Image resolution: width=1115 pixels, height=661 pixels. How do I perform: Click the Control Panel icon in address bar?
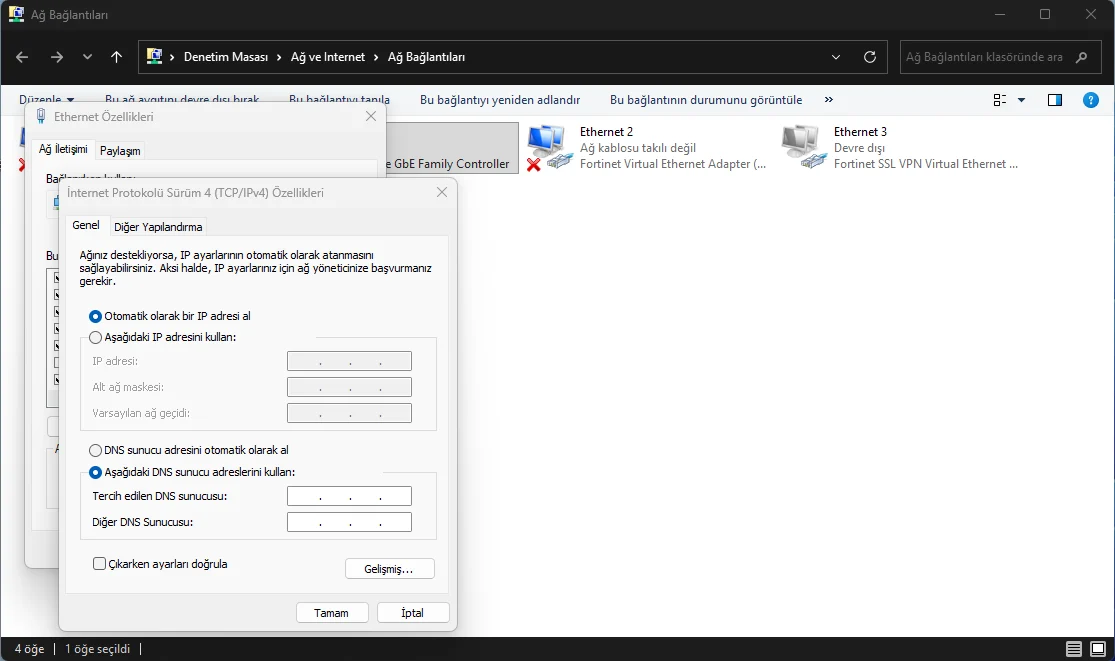click(154, 56)
